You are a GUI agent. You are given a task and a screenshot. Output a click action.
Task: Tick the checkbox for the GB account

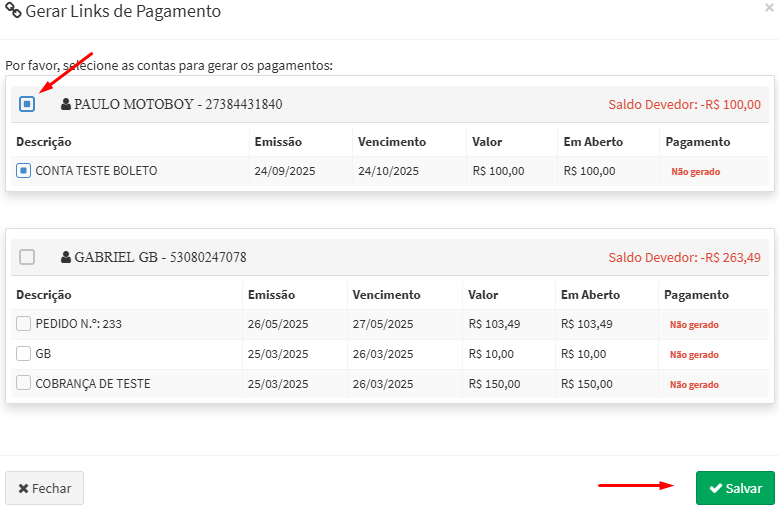[x=23, y=354]
